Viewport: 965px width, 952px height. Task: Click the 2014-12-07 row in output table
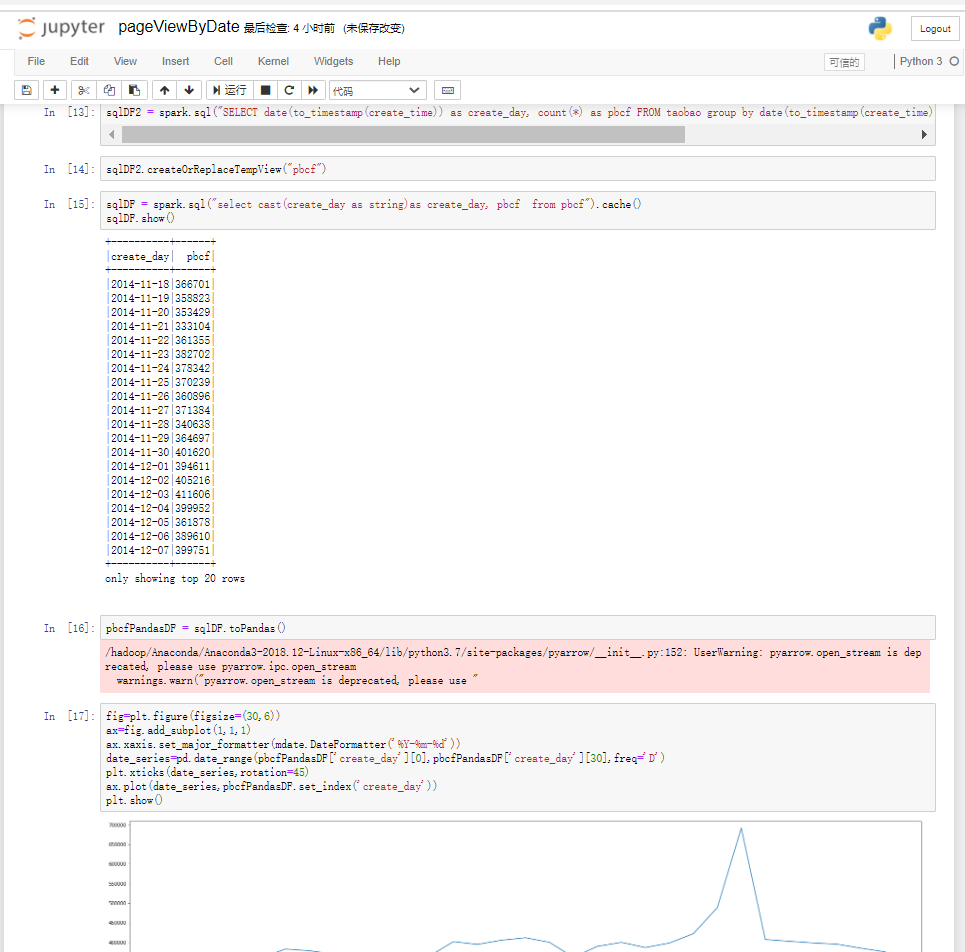click(x=161, y=550)
